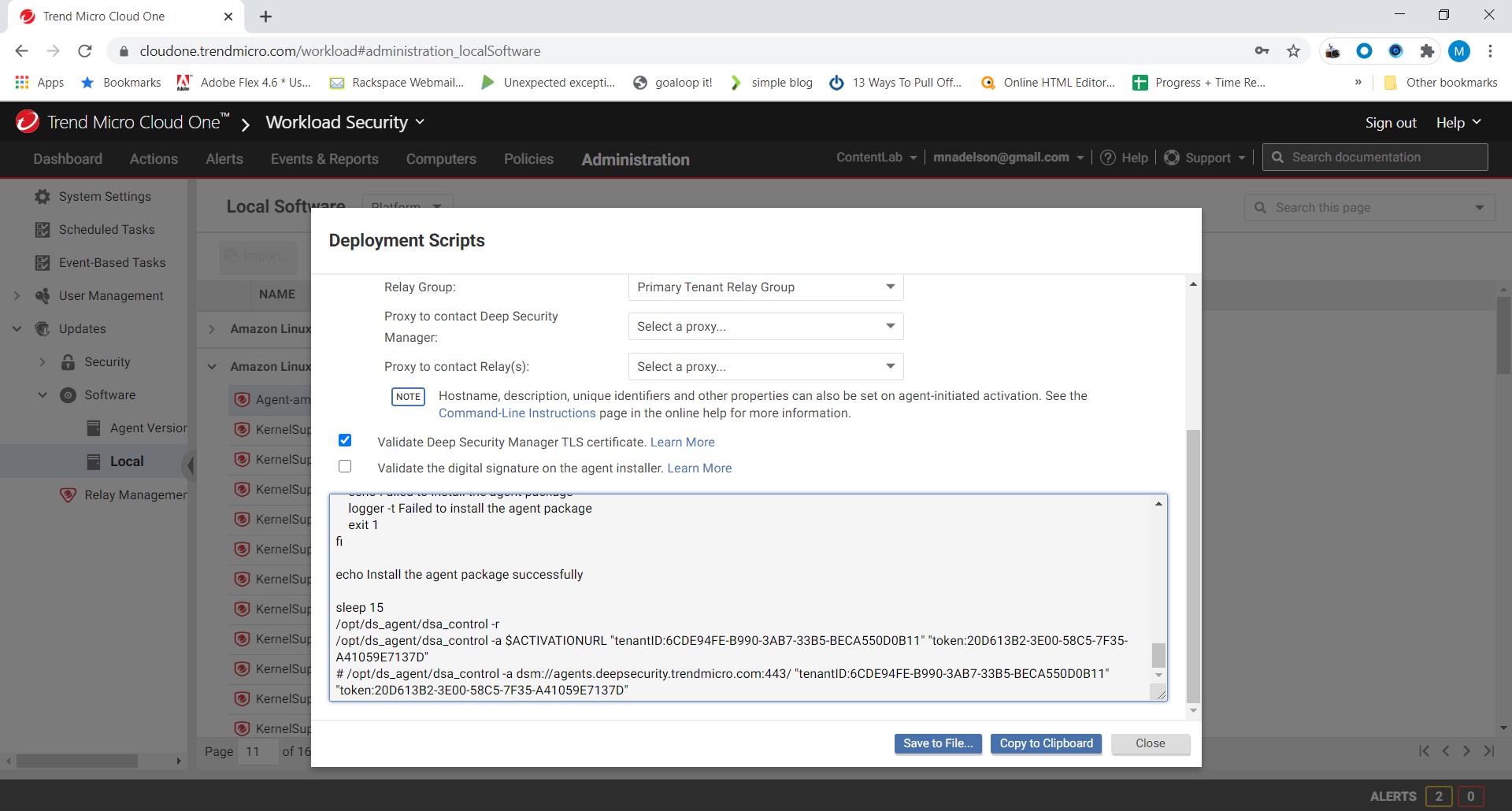Open the top-right Help dropdown
Viewport: 1512px width, 811px height.
pyautogui.click(x=1458, y=122)
